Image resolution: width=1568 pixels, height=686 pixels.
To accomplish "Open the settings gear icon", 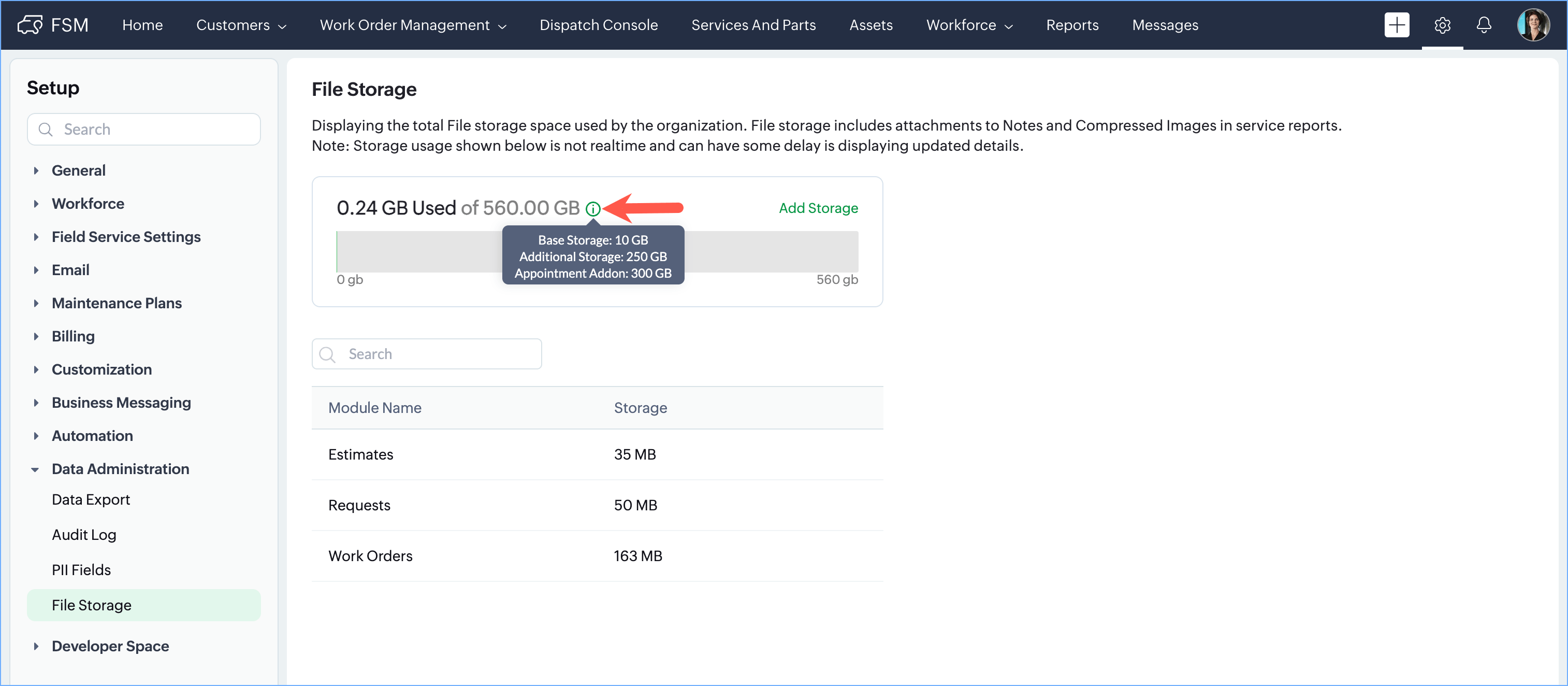I will point(1442,25).
